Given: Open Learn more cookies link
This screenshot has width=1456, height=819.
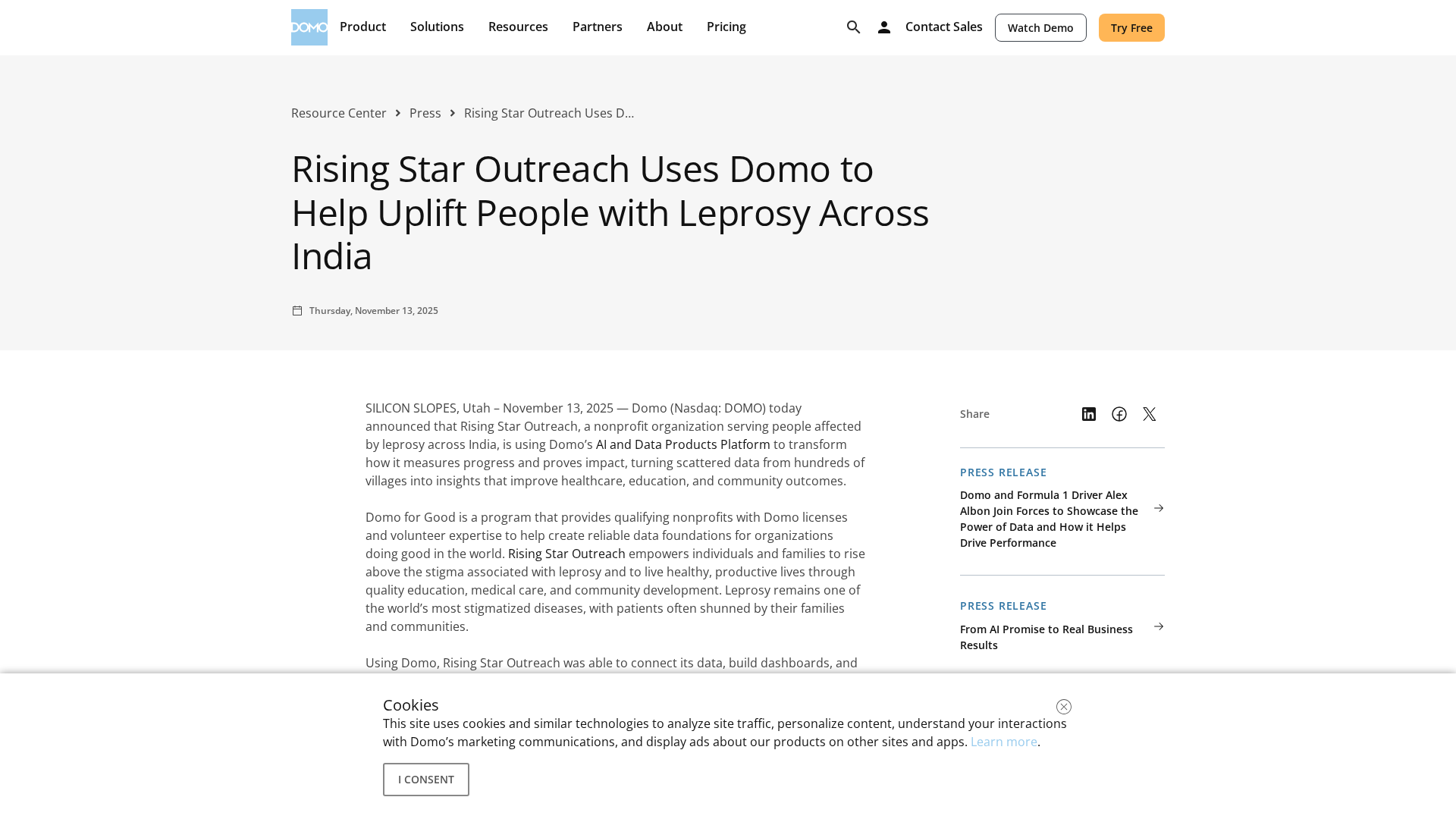Looking at the screenshot, I should click(1003, 742).
